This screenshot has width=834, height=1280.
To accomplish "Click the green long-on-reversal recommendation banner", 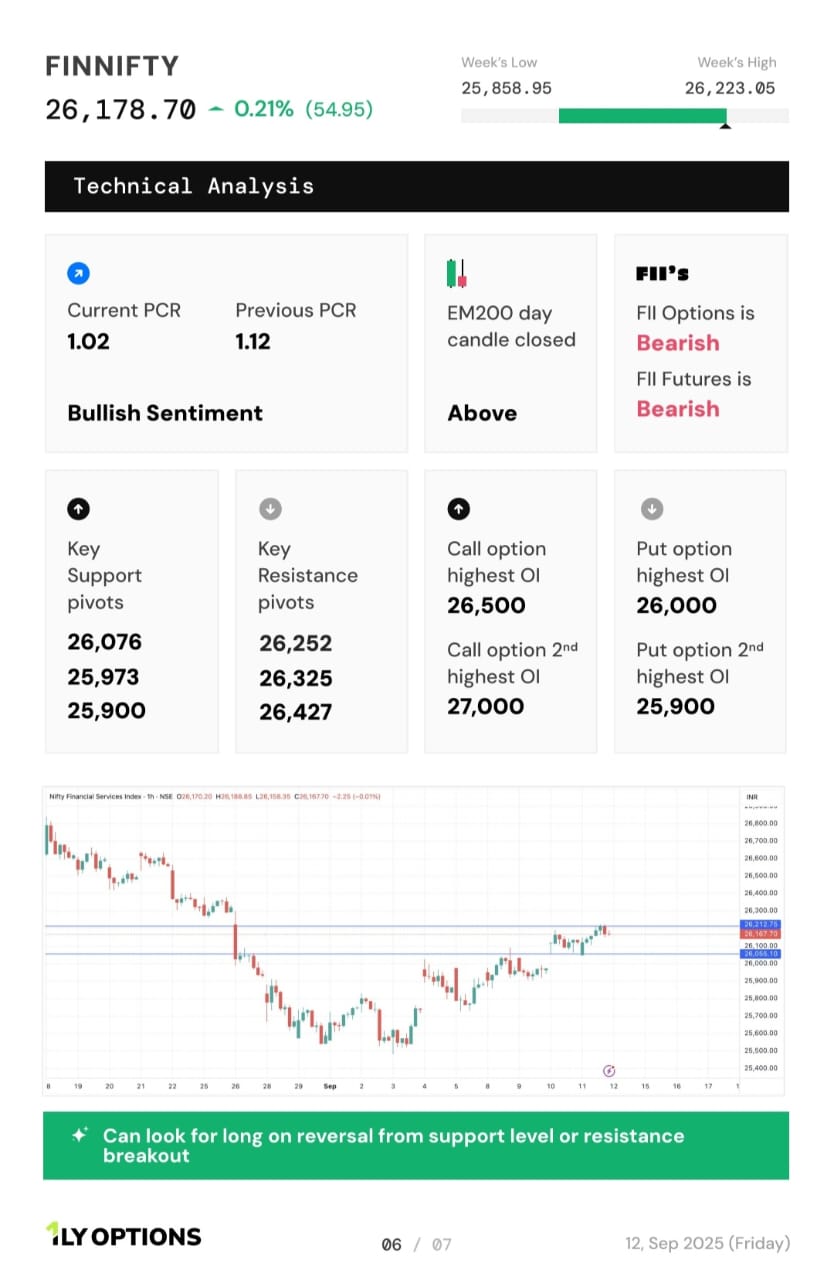I will (416, 1145).
